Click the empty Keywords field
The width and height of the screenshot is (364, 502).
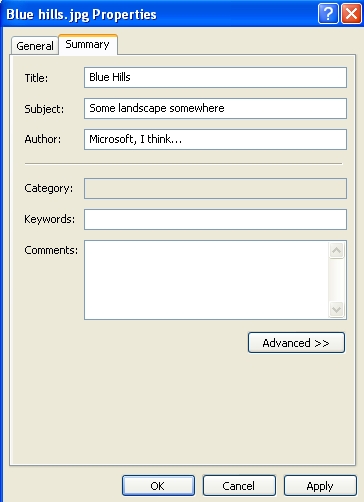coord(215,219)
